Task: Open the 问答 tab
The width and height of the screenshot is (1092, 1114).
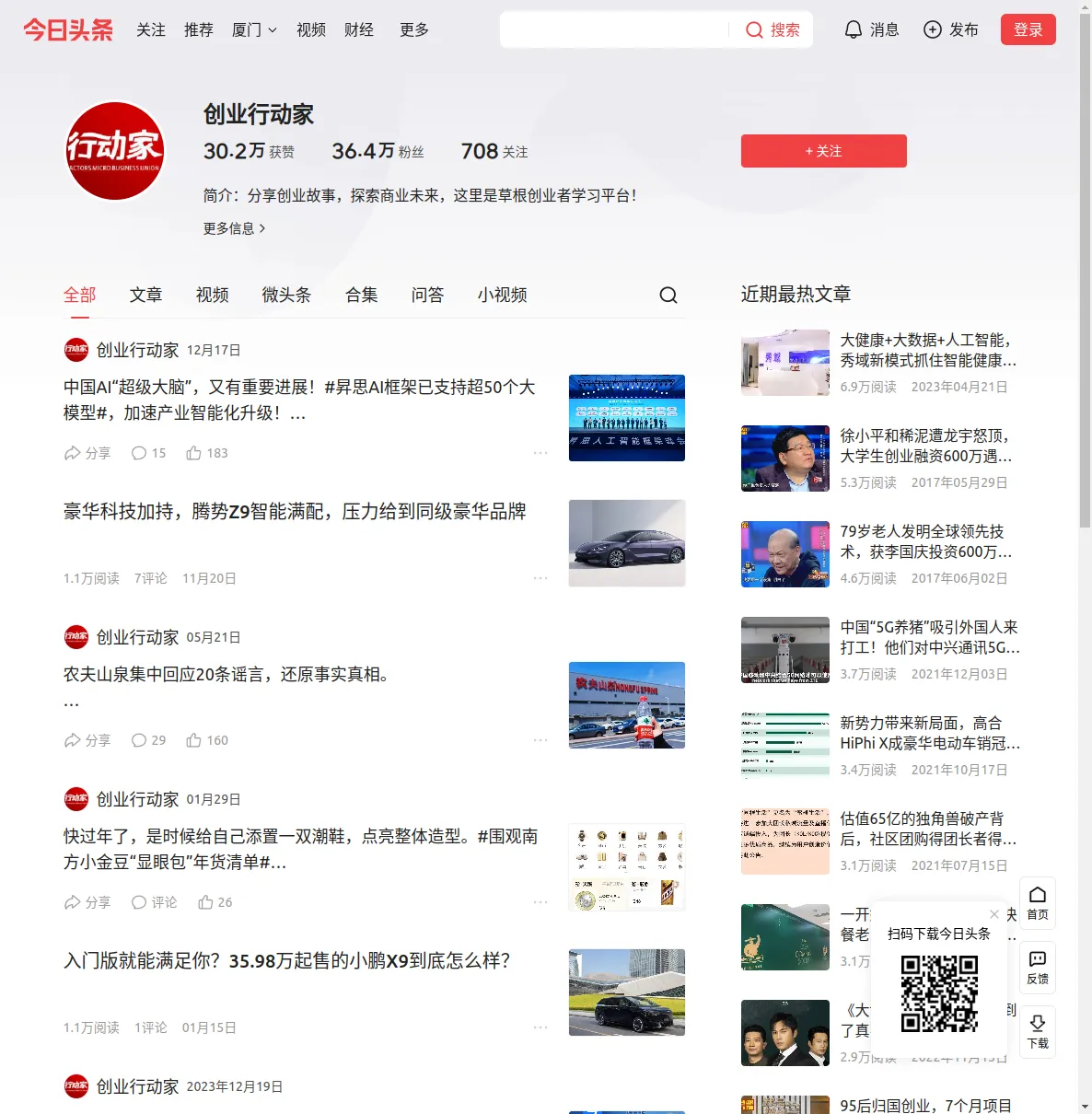Action: [x=428, y=295]
